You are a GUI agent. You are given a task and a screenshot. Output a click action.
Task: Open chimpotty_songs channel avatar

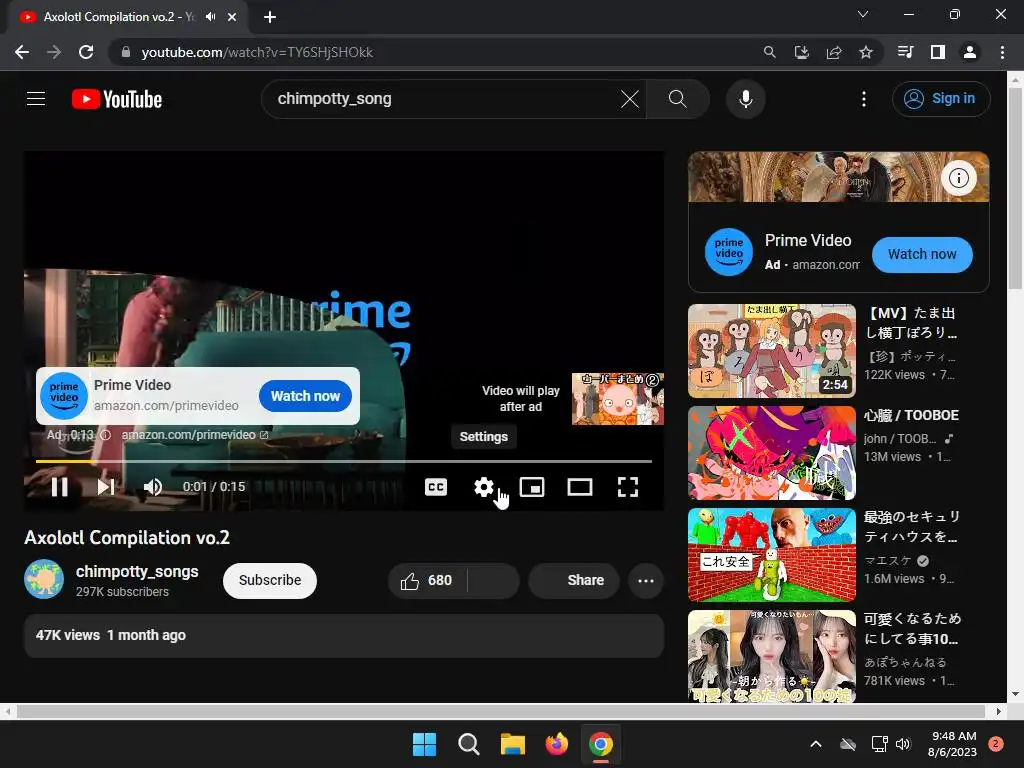point(44,579)
